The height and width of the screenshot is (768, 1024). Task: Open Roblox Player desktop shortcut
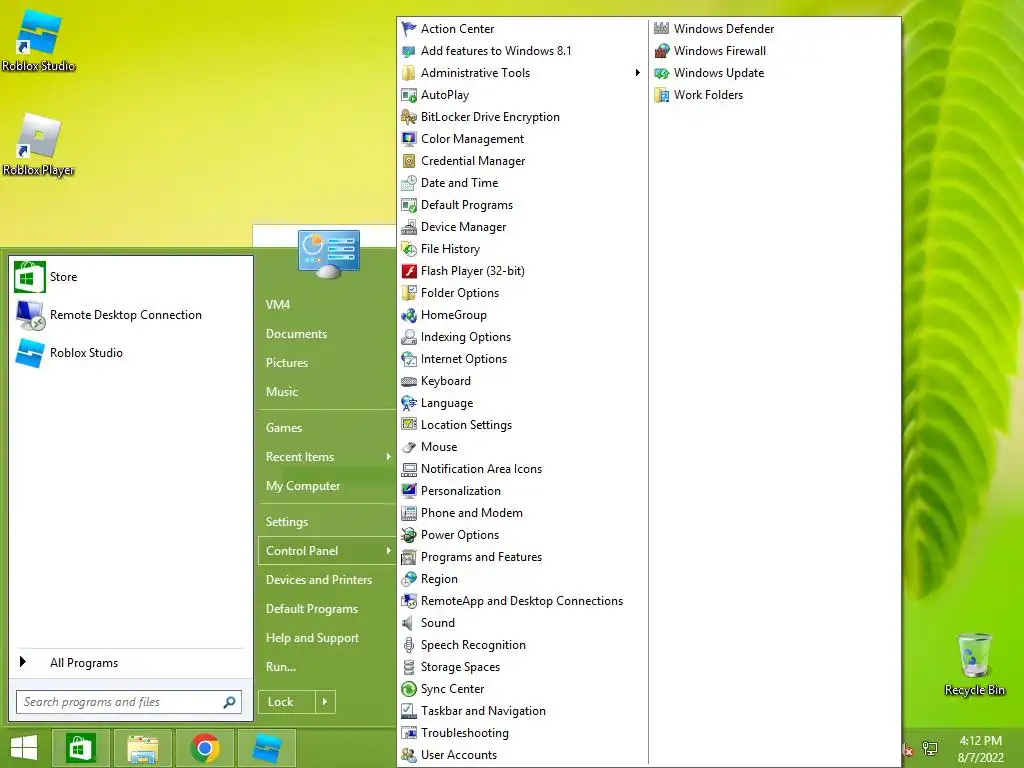39,144
